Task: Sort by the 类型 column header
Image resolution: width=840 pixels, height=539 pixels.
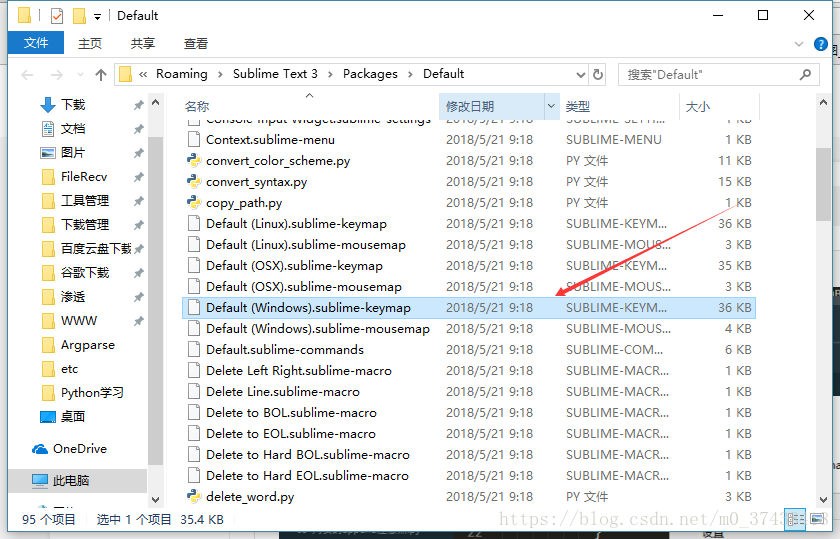Action: (x=578, y=107)
